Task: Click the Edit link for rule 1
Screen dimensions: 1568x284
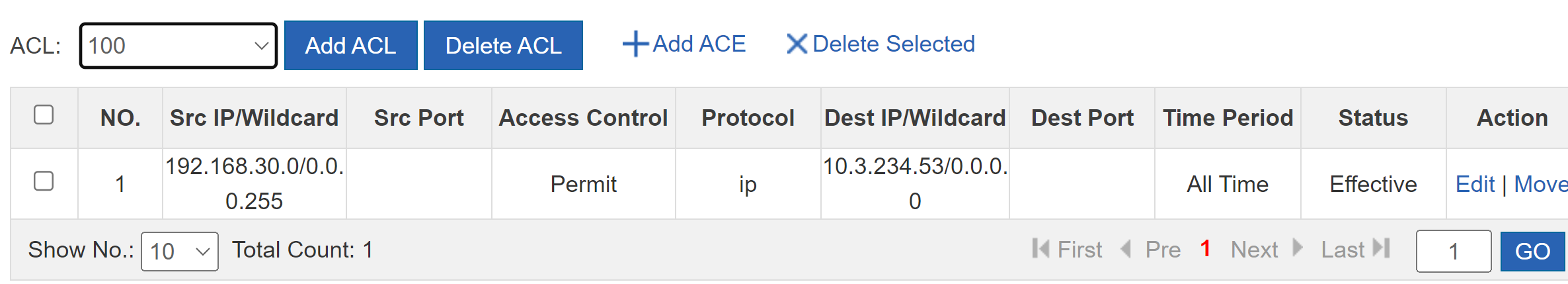Action: point(1475,184)
